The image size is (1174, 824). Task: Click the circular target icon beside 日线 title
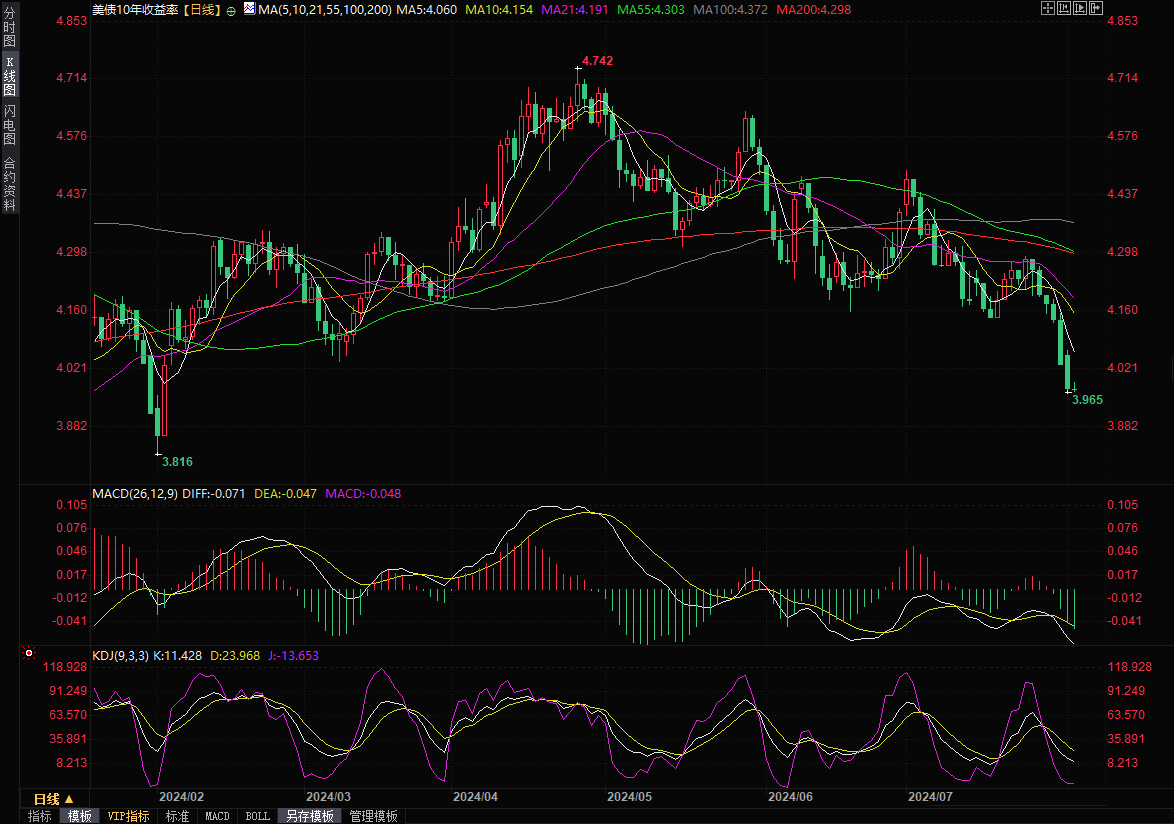(232, 9)
